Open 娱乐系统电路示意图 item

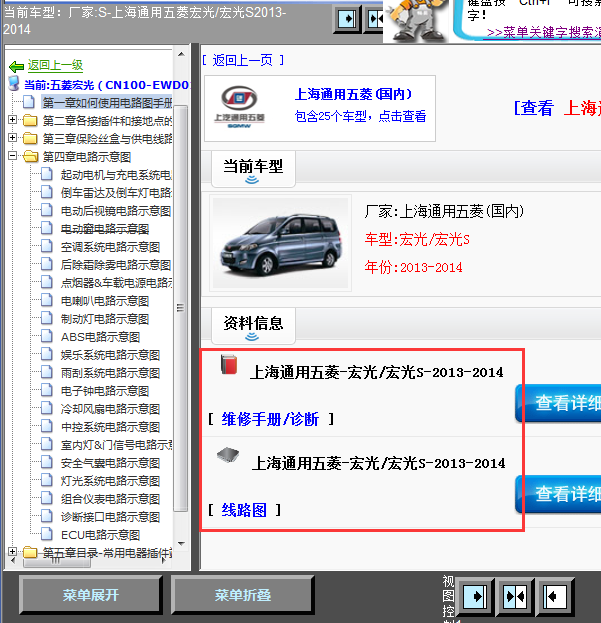(x=110, y=355)
